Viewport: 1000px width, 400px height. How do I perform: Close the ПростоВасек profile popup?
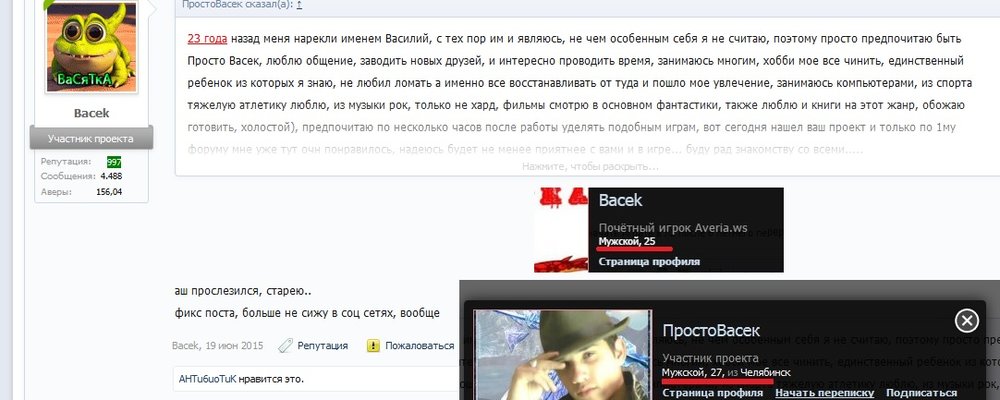967,320
